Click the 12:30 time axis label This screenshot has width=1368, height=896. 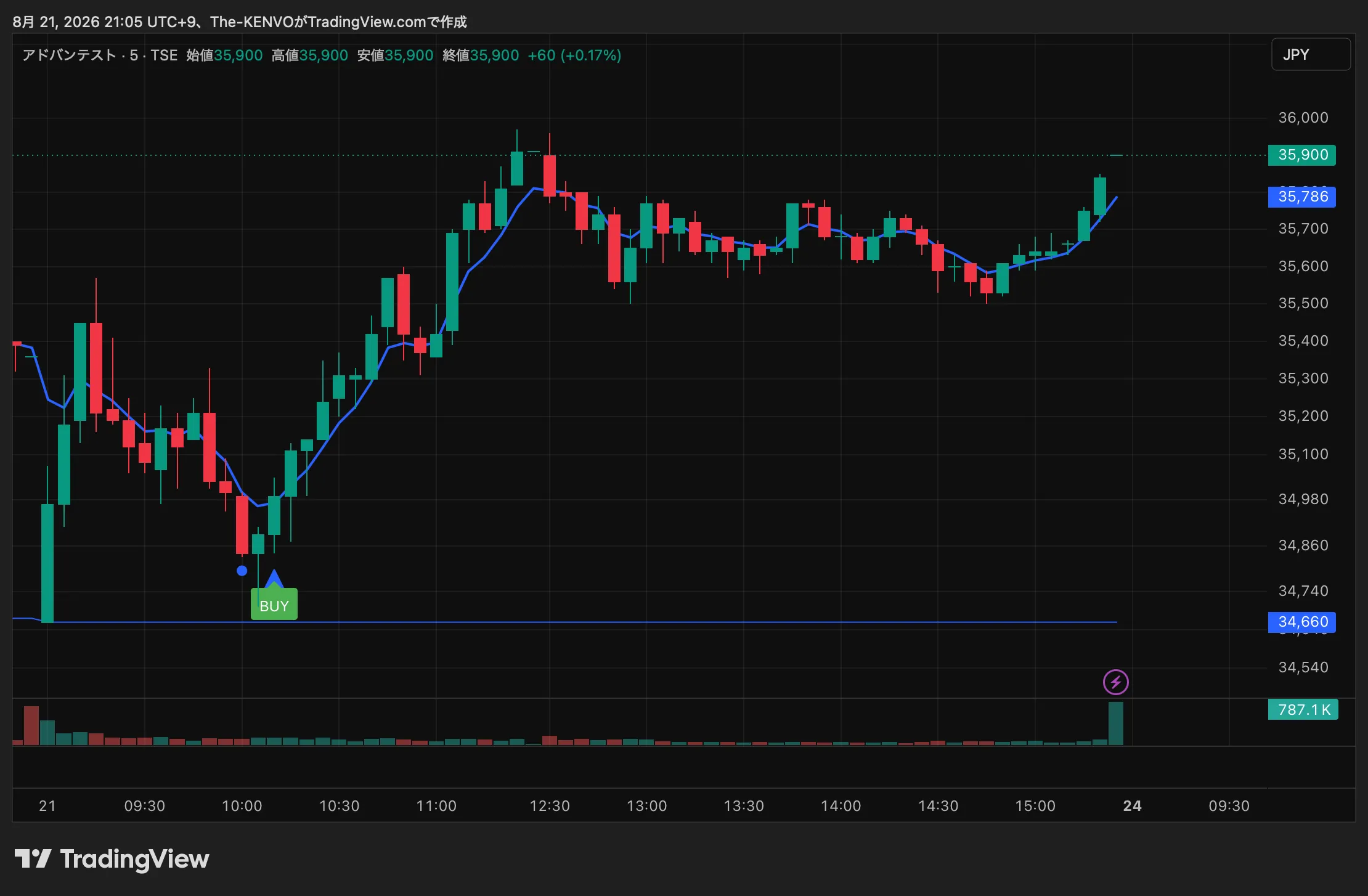tap(550, 806)
